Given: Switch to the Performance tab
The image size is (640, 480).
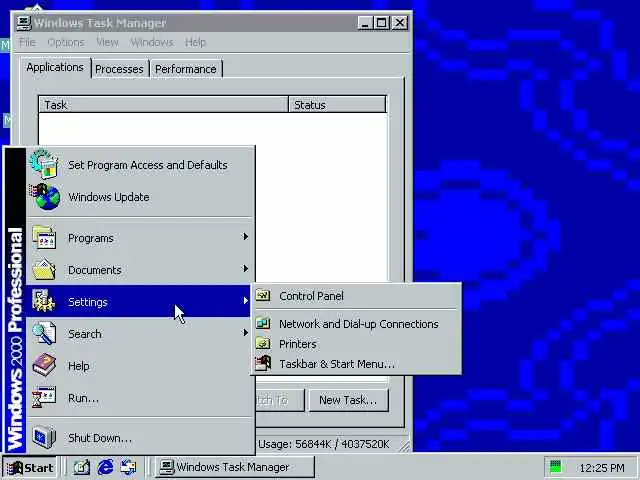Looking at the screenshot, I should 186,69.
